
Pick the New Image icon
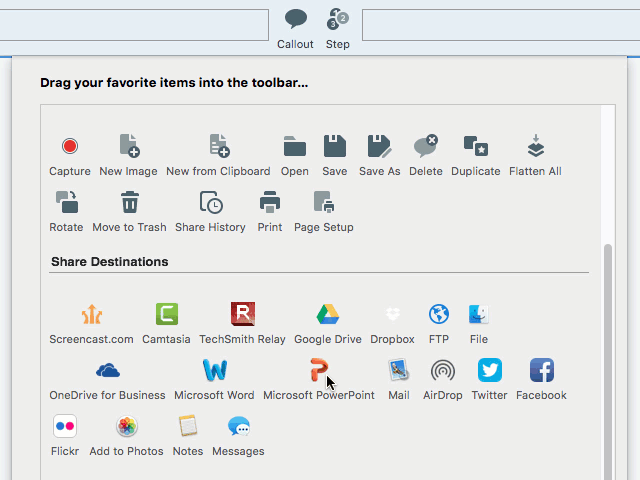(x=129, y=145)
